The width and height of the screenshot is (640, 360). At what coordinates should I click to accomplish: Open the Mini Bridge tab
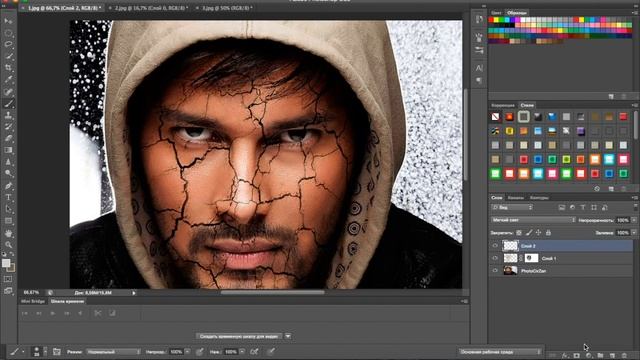[x=33, y=301]
